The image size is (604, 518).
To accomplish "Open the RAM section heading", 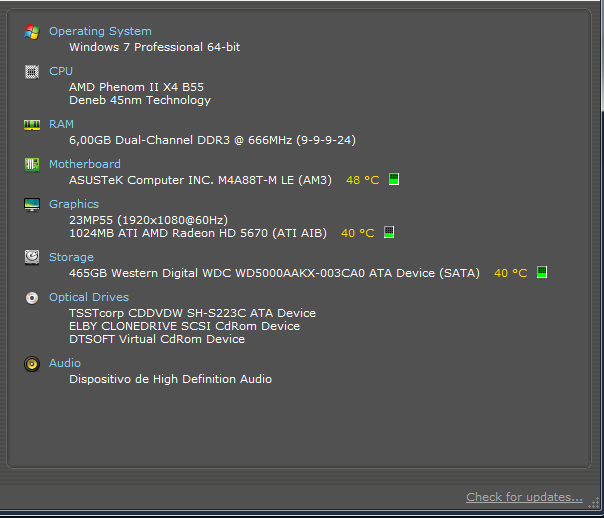I will 61,124.
